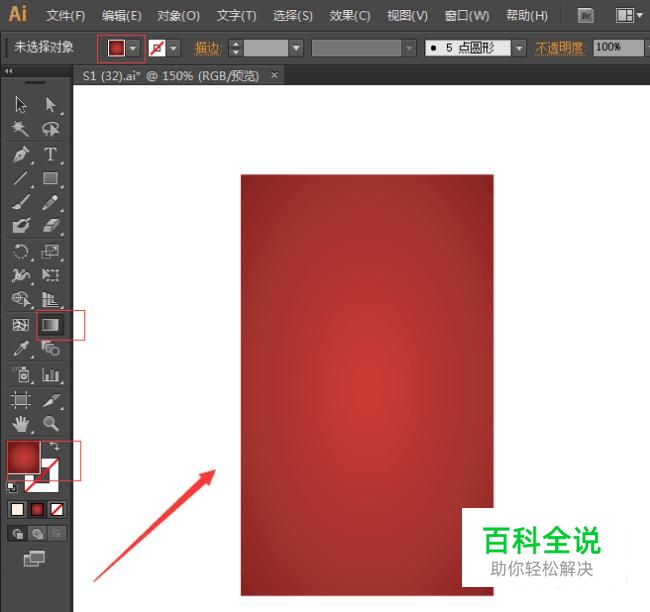Enable Draw Normal mode

(x=17, y=534)
